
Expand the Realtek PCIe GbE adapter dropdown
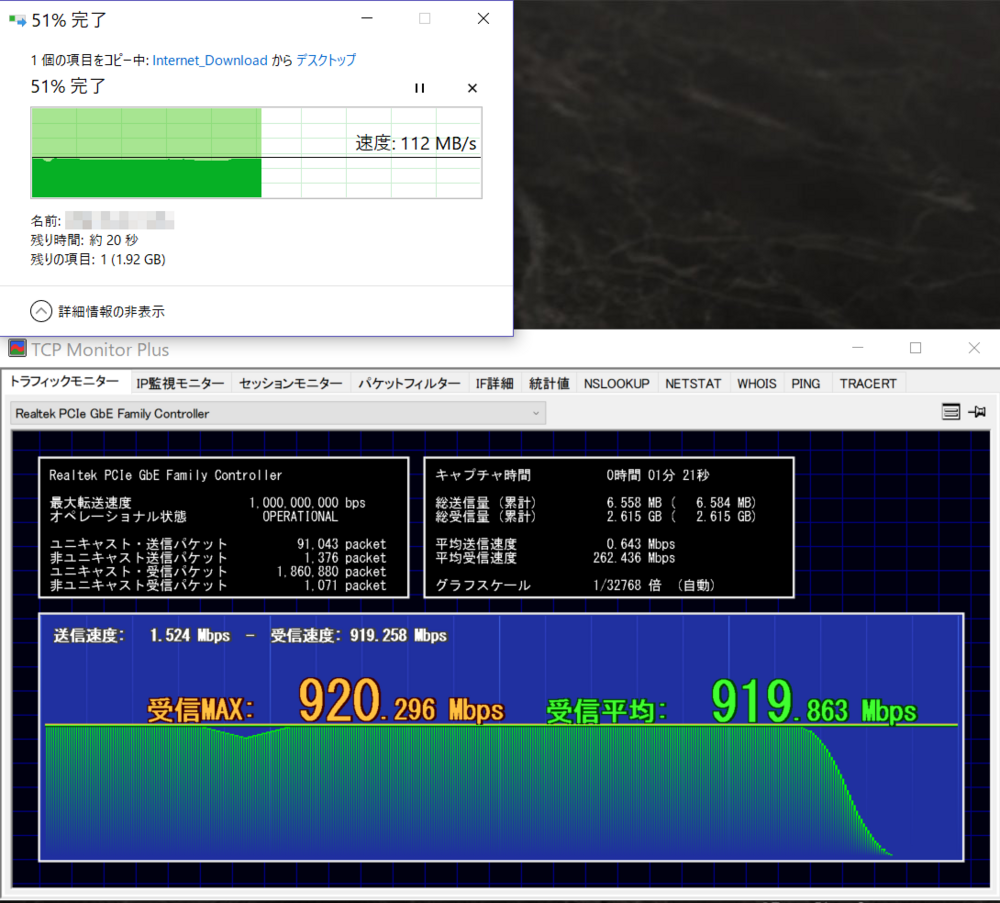[278, 413]
